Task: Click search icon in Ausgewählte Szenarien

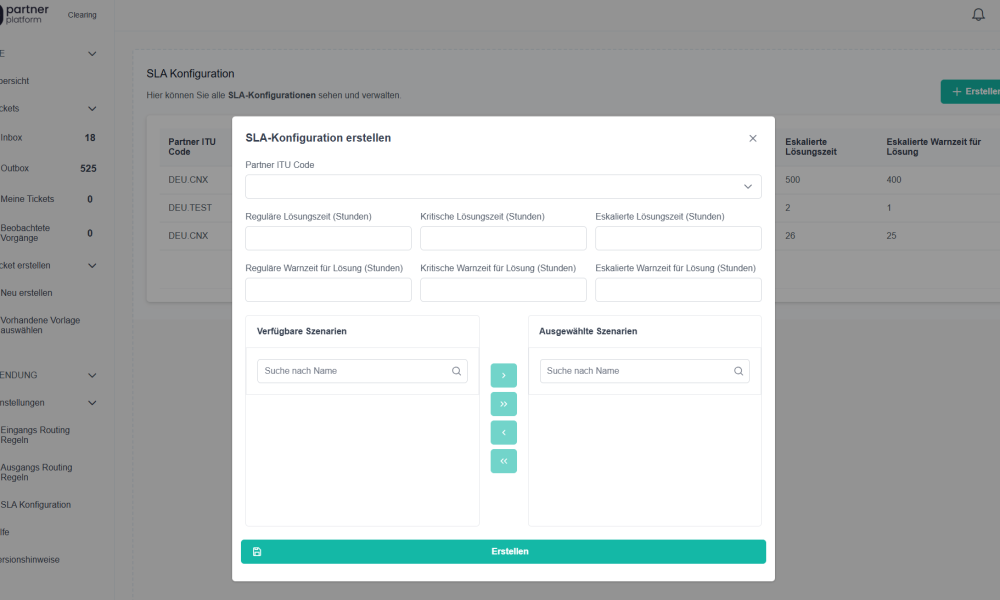Action: point(739,371)
